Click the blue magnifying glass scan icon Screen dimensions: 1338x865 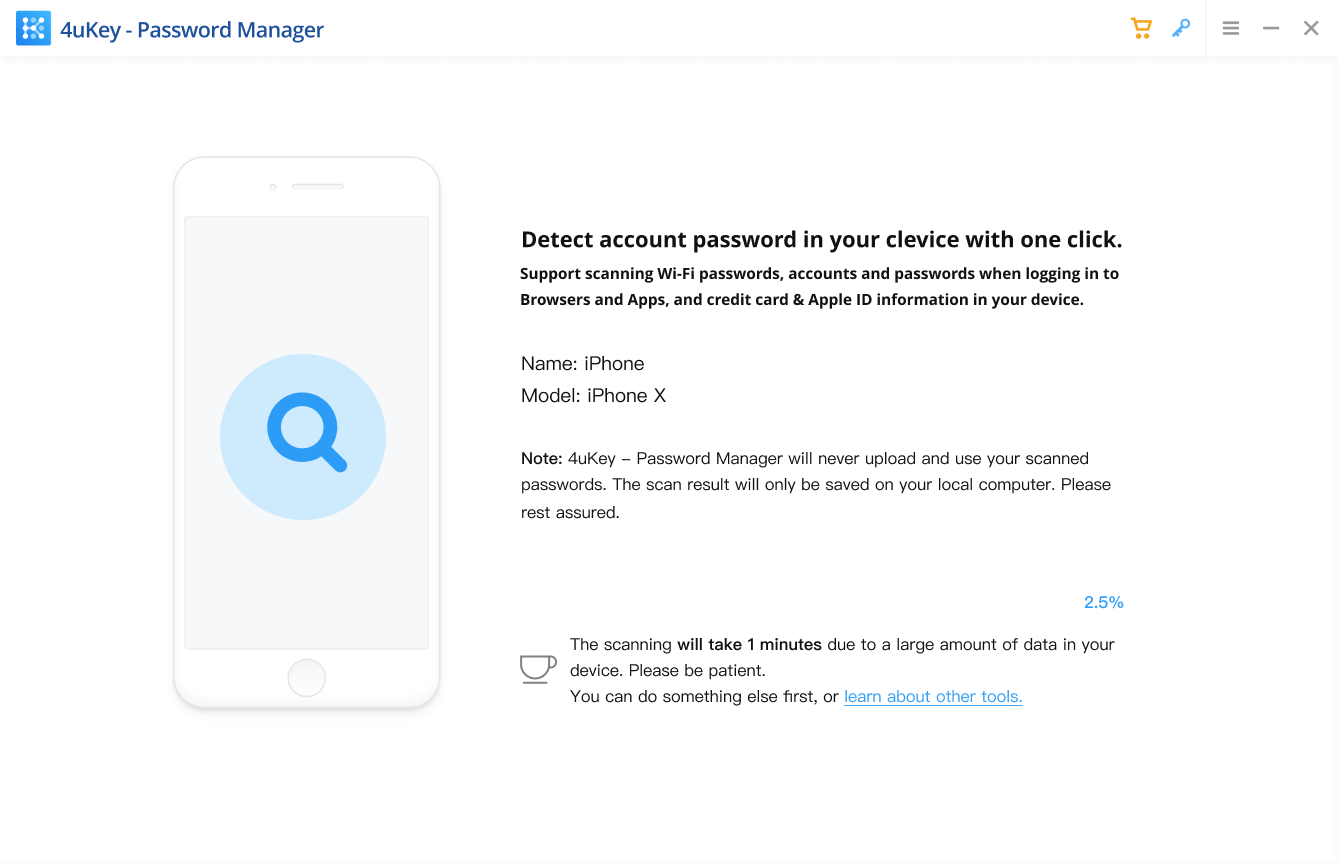tap(304, 435)
